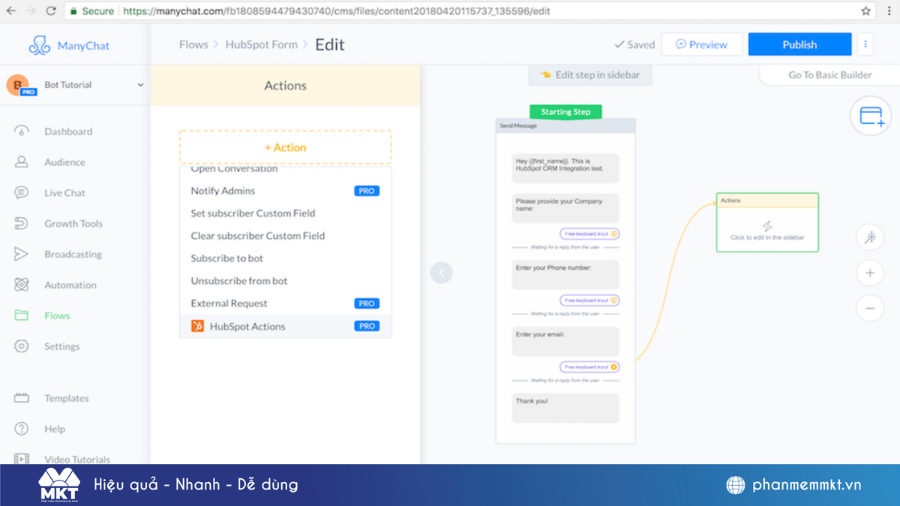This screenshot has width=900, height=506.
Task: Click the Enter your Phone number bubble
Action: 565,274
